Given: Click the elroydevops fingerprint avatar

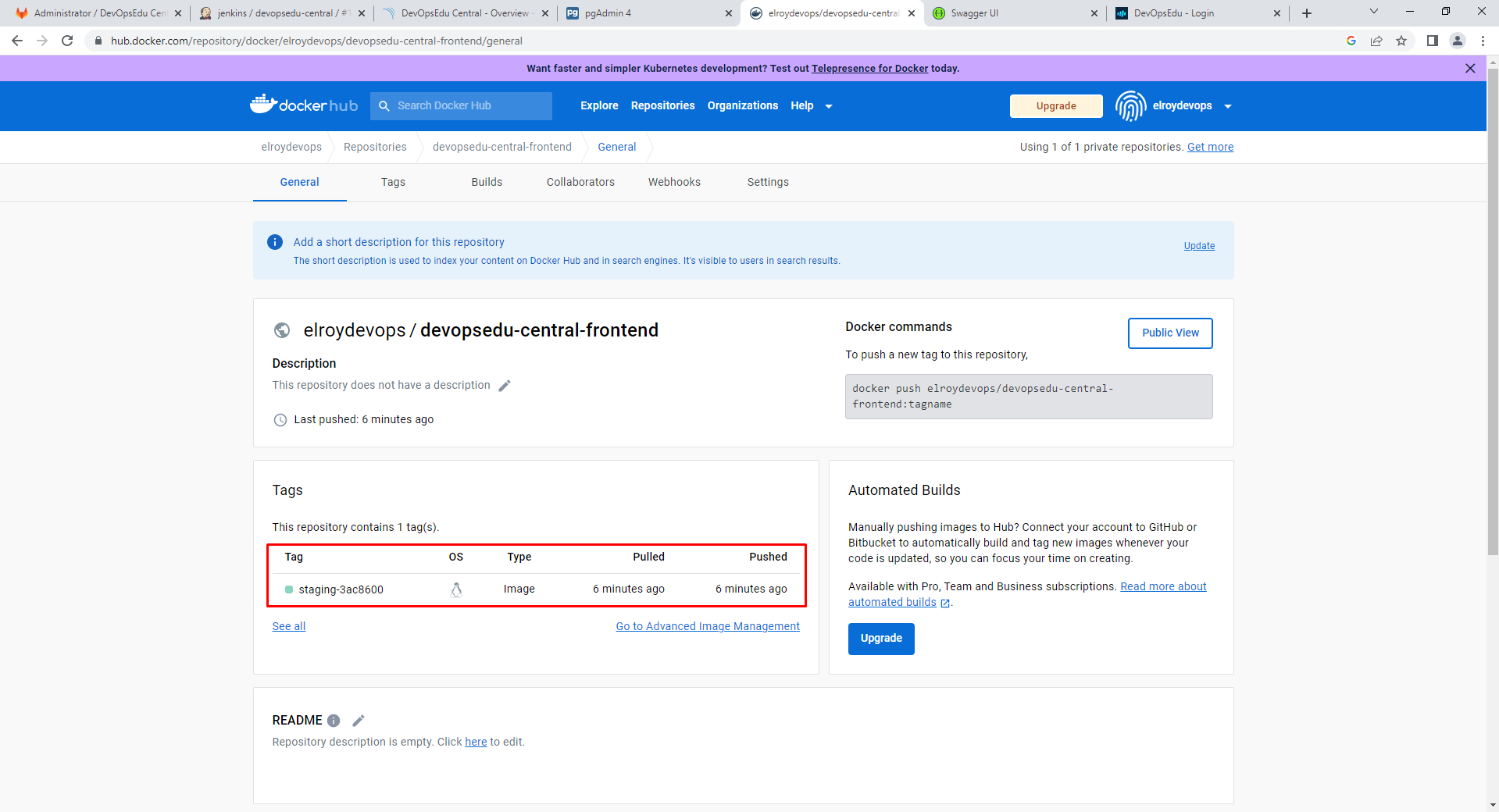Looking at the screenshot, I should point(1130,106).
